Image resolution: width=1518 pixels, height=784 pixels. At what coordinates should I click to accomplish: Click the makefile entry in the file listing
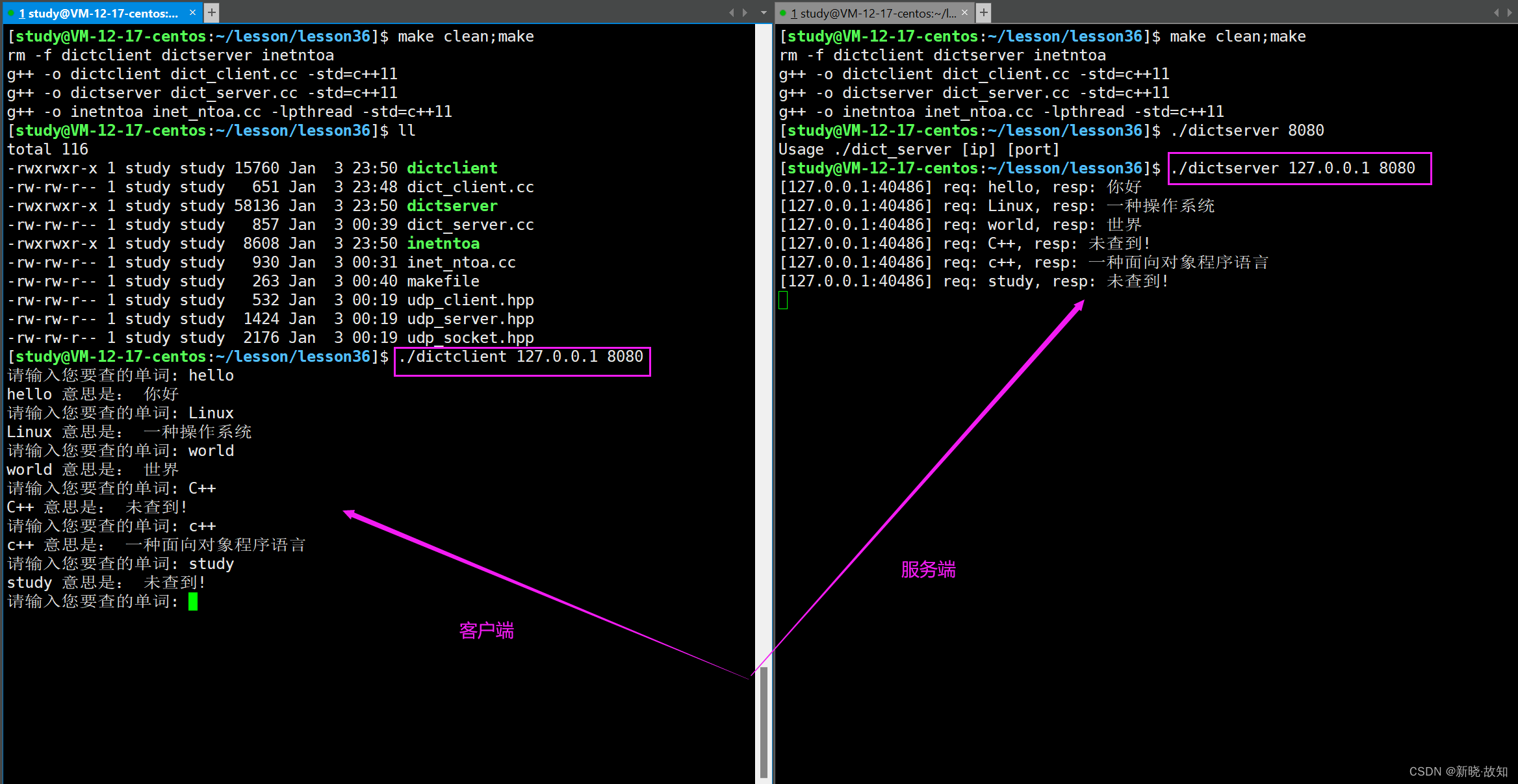(443, 281)
